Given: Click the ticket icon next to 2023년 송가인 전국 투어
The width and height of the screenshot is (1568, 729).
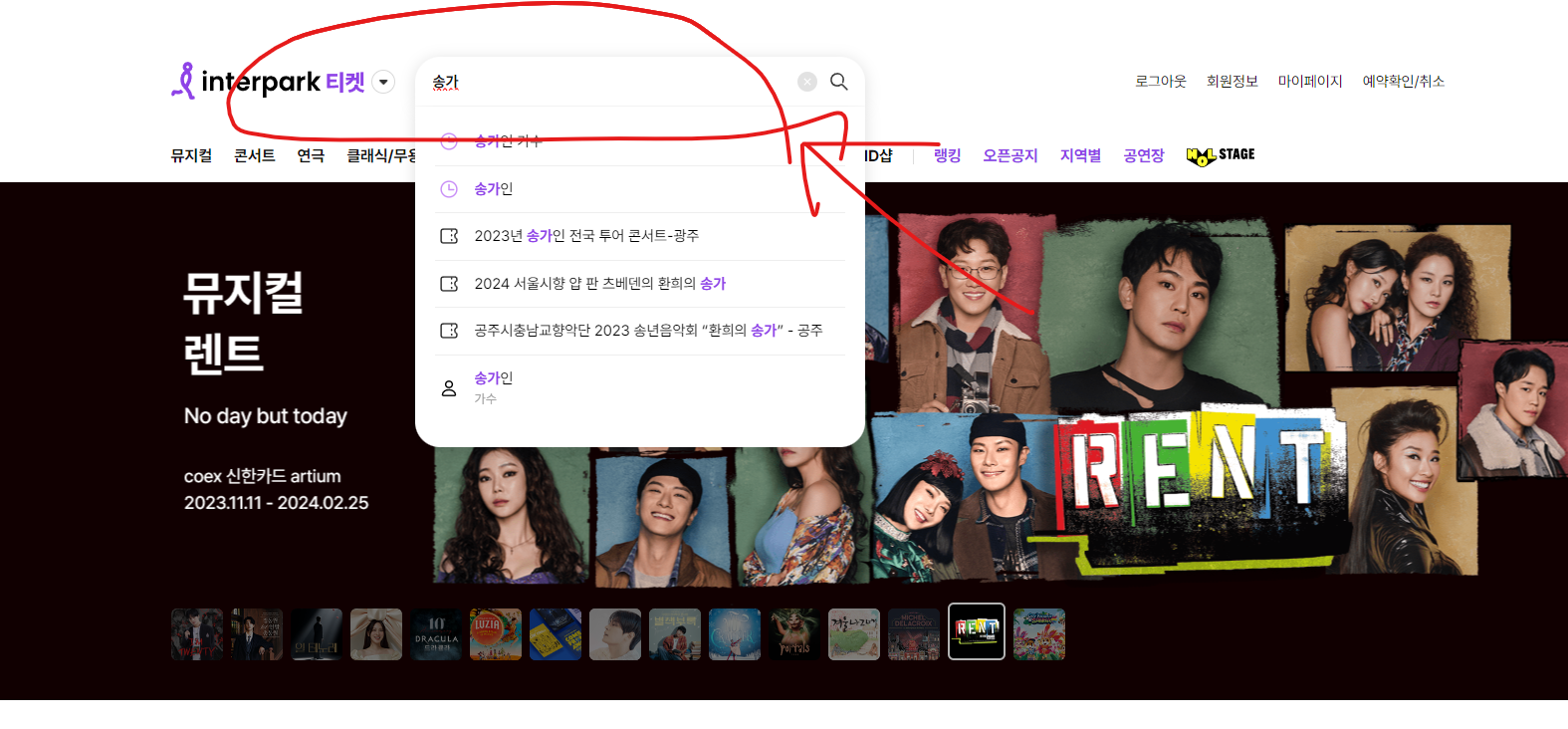Looking at the screenshot, I should coord(449,236).
